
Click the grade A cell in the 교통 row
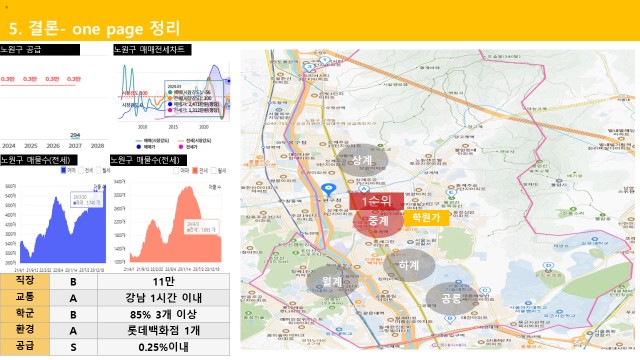tap(73, 298)
